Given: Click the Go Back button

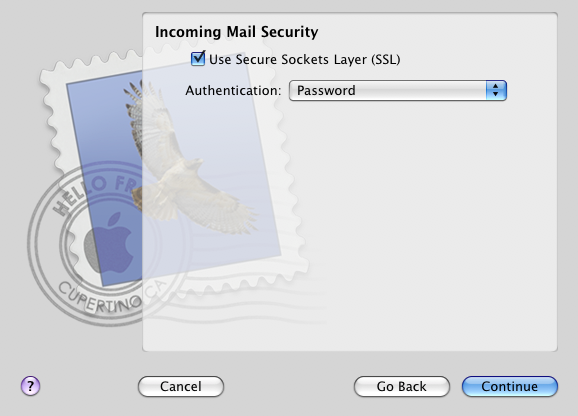Looking at the screenshot, I should coord(401,387).
